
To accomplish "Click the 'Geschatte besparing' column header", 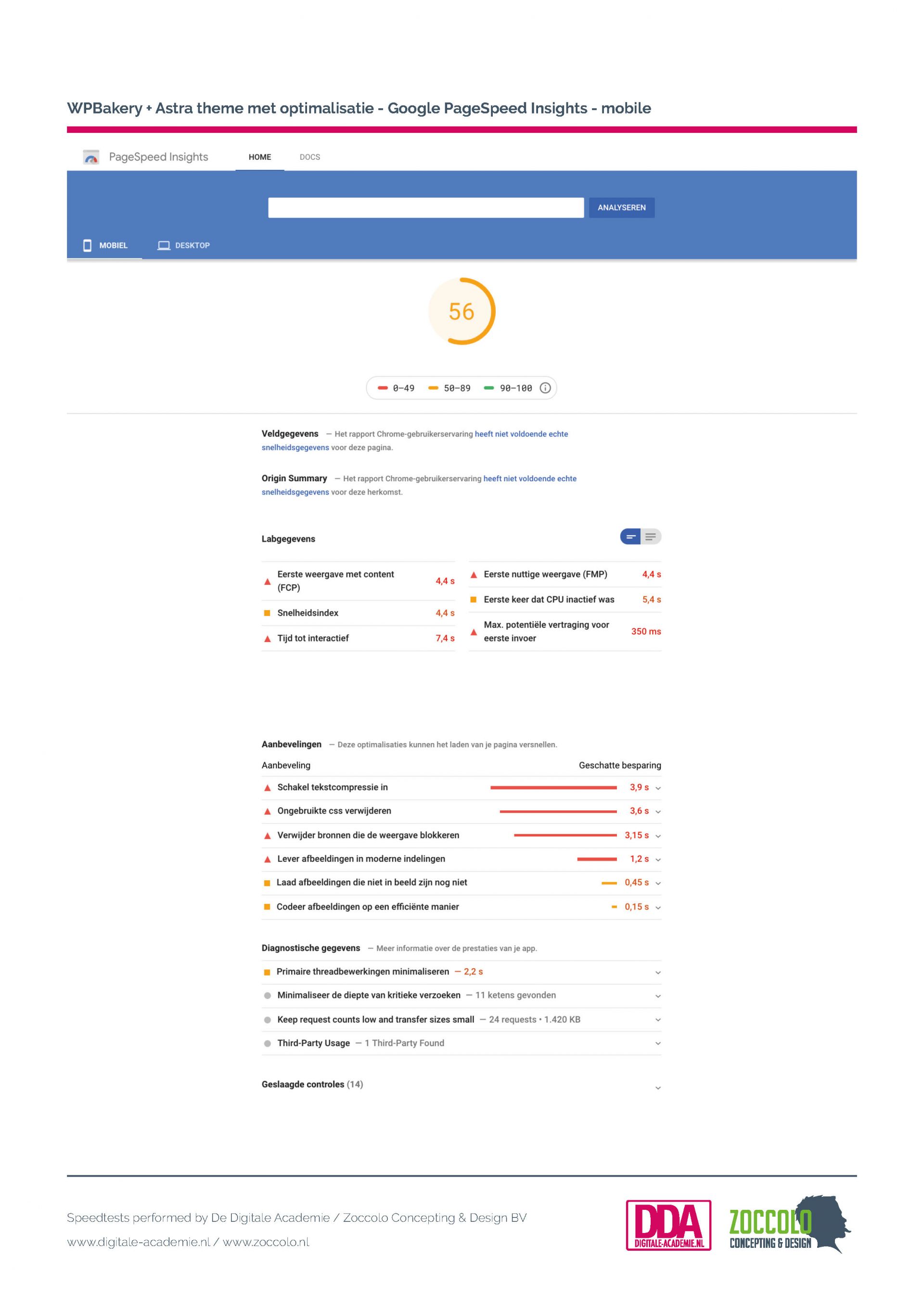I will pyautogui.click(x=620, y=765).
